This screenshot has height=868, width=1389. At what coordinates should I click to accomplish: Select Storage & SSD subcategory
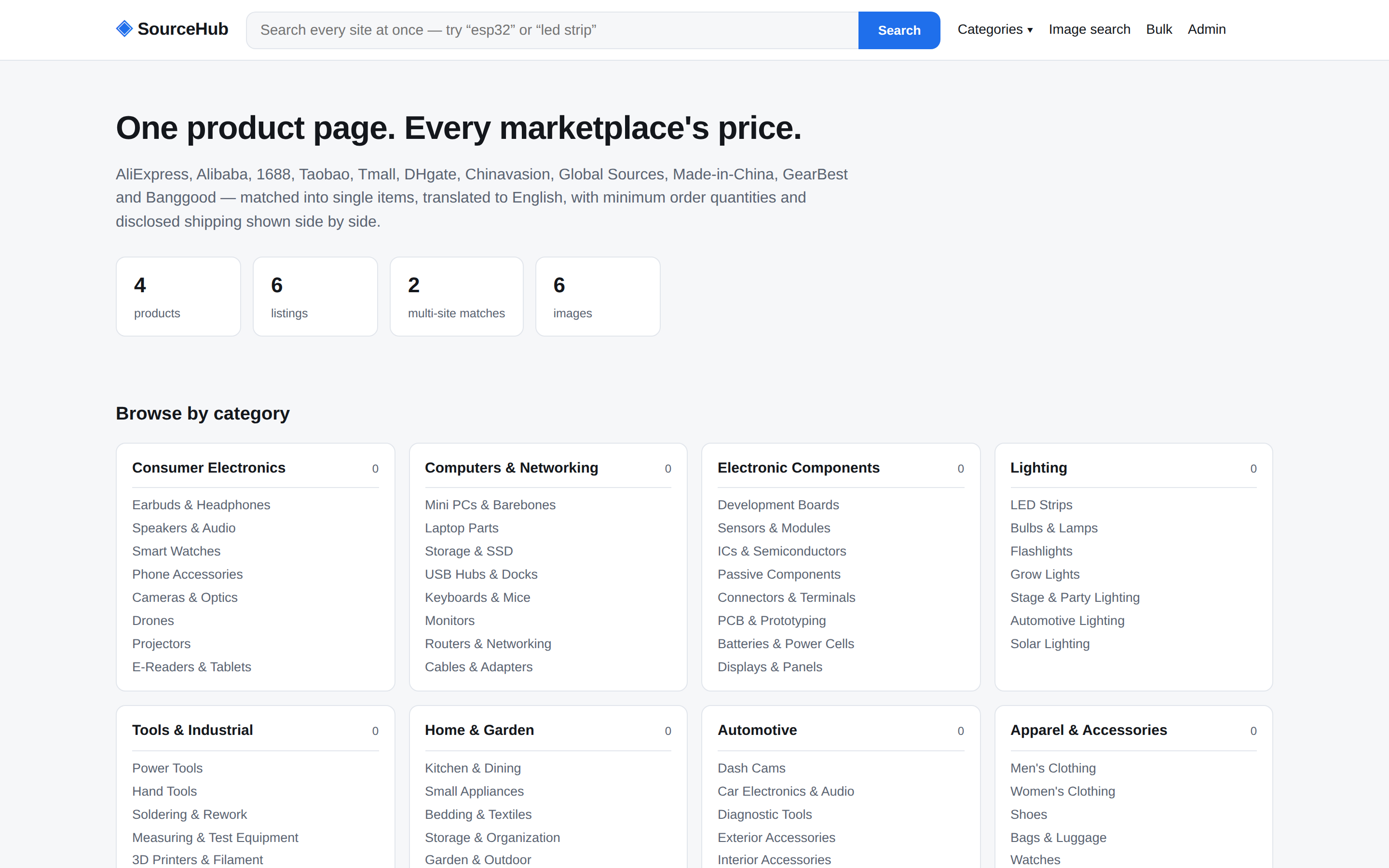469,551
